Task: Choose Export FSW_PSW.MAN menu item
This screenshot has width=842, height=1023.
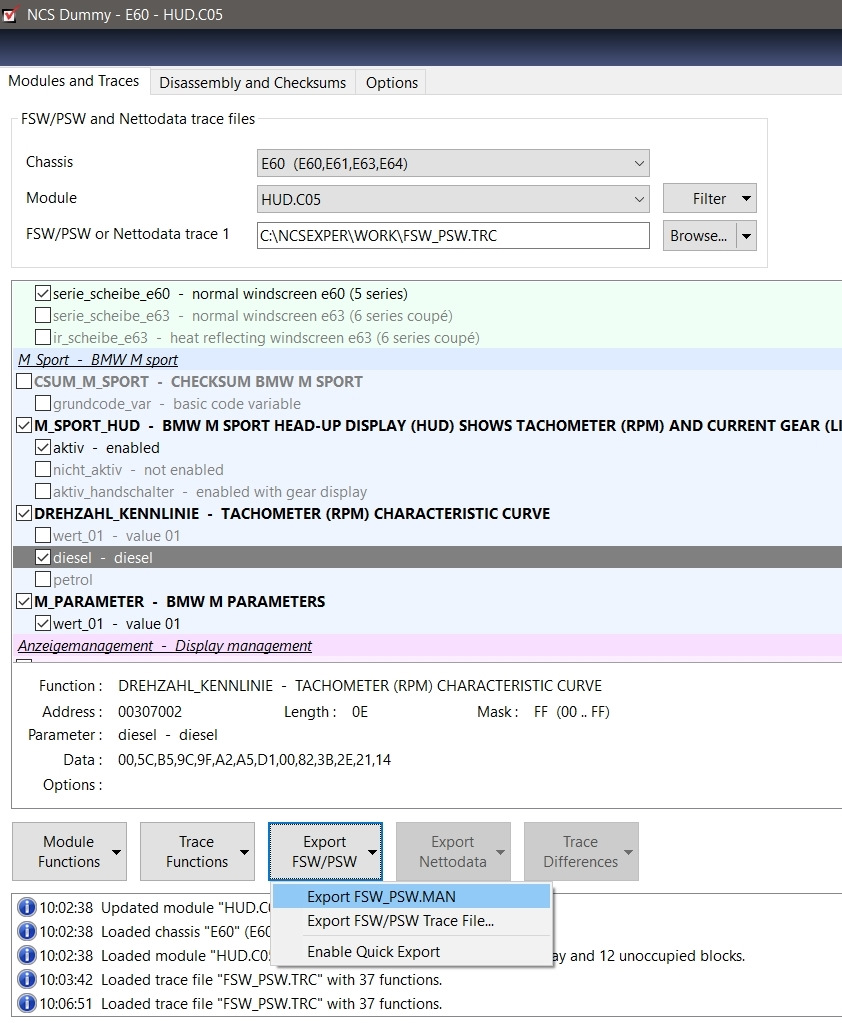Action: click(412, 896)
